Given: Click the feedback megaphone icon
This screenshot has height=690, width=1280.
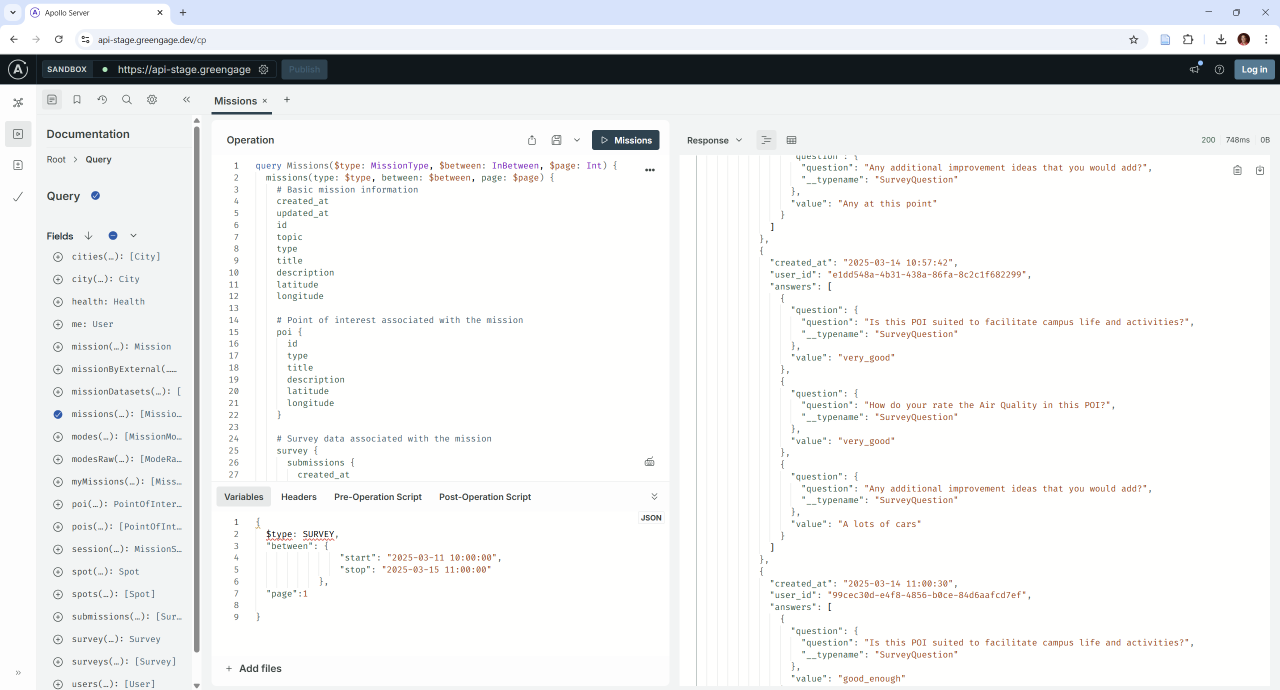Looking at the screenshot, I should click(1195, 69).
